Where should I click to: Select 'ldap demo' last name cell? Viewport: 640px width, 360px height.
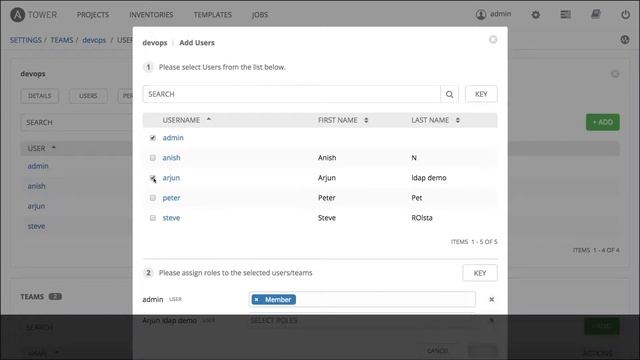(x=429, y=178)
